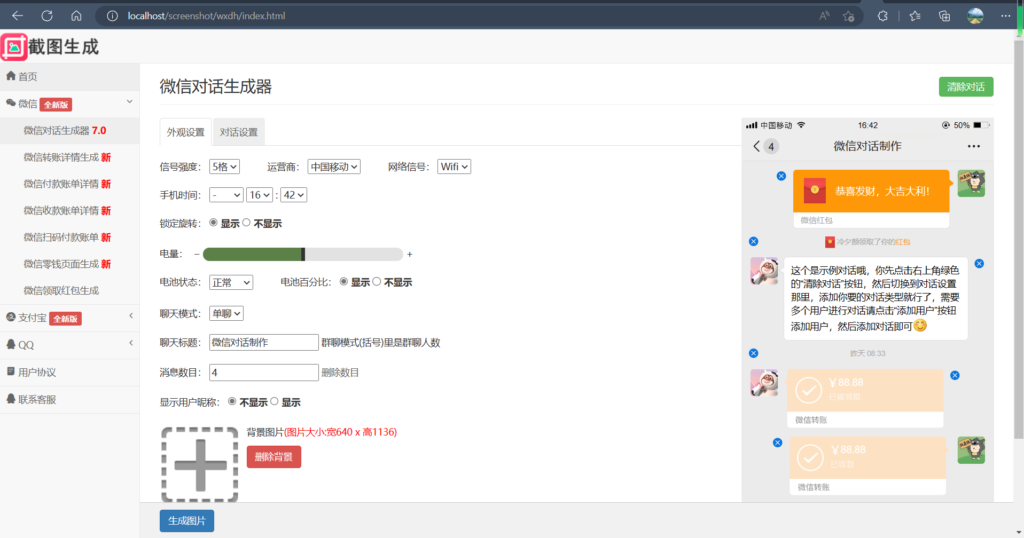Select 锁定旋转 不显示 radio
This screenshot has width=1024, height=538.
(246, 223)
